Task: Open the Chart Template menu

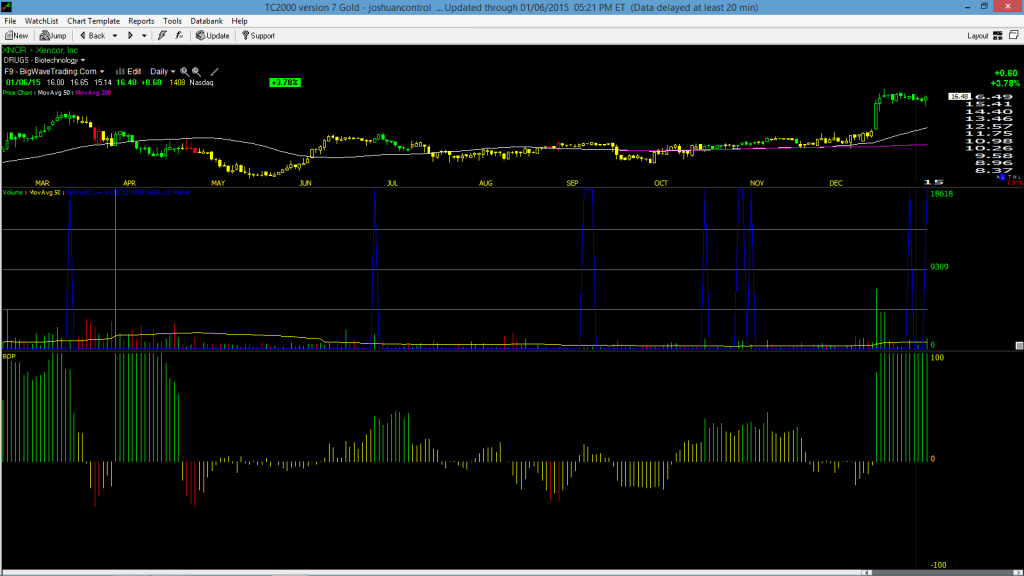Action: tap(93, 21)
